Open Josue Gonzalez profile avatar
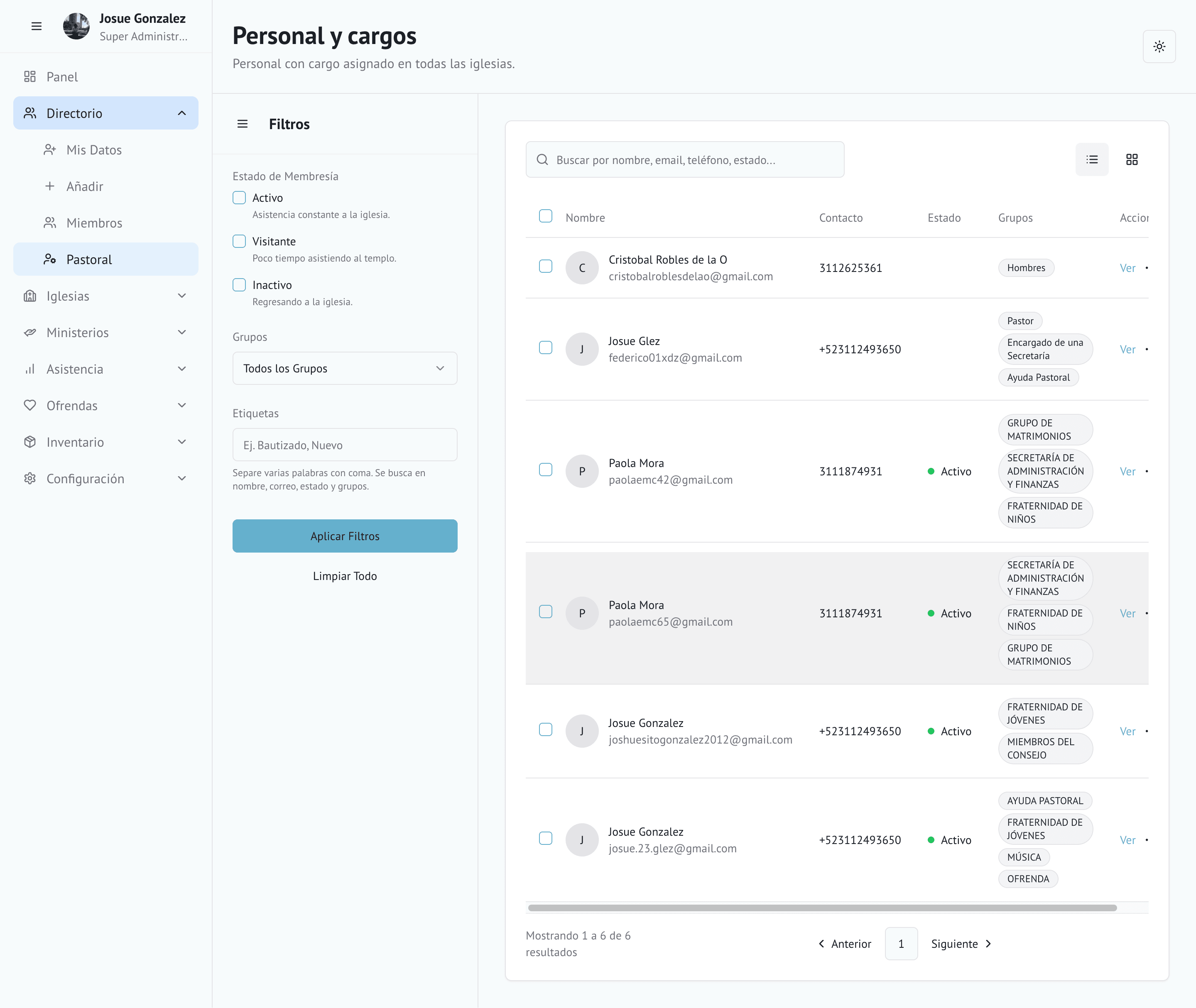This screenshot has height=1008, width=1196. point(76,26)
